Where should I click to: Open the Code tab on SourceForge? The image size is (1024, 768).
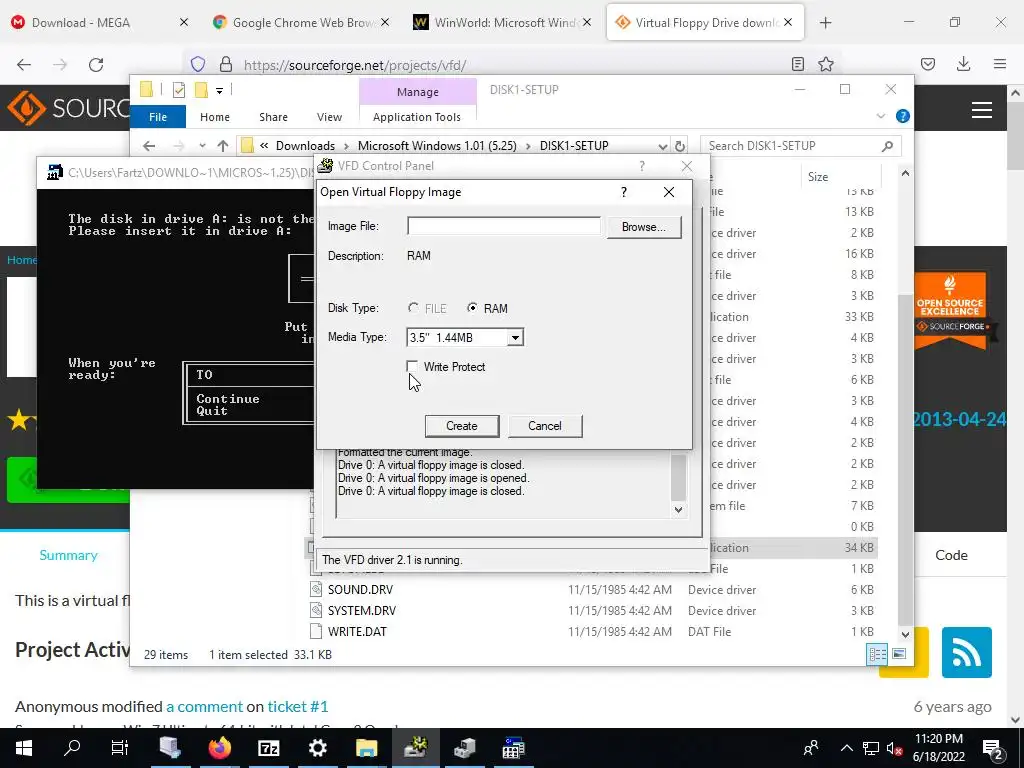pos(951,555)
